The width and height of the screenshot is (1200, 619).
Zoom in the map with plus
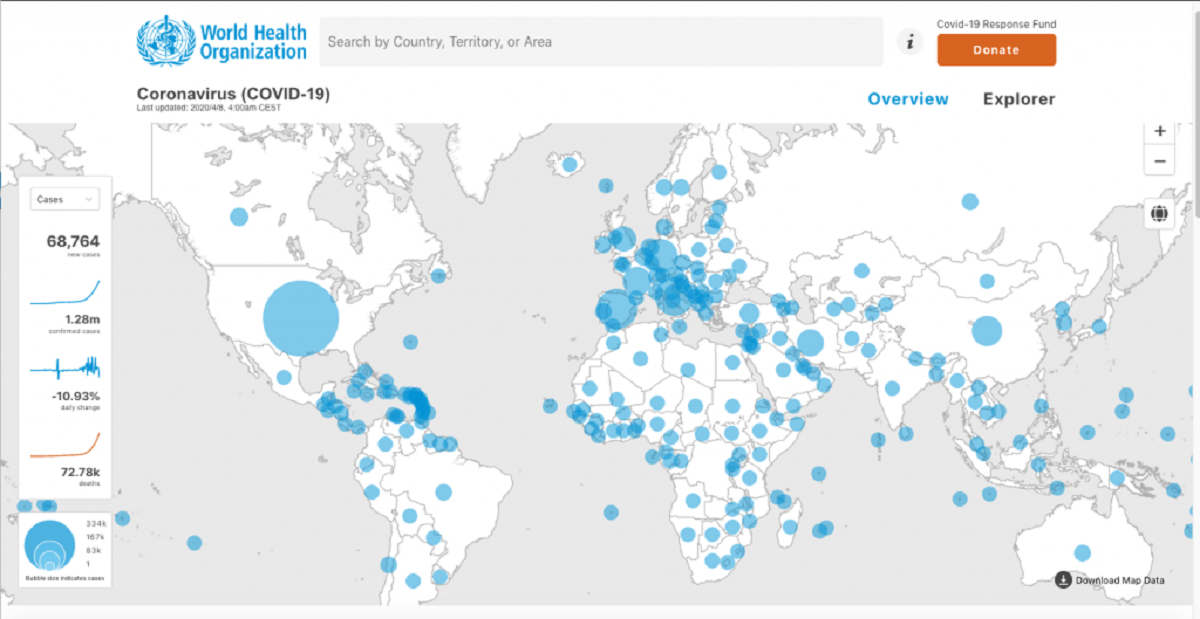tap(1160, 131)
